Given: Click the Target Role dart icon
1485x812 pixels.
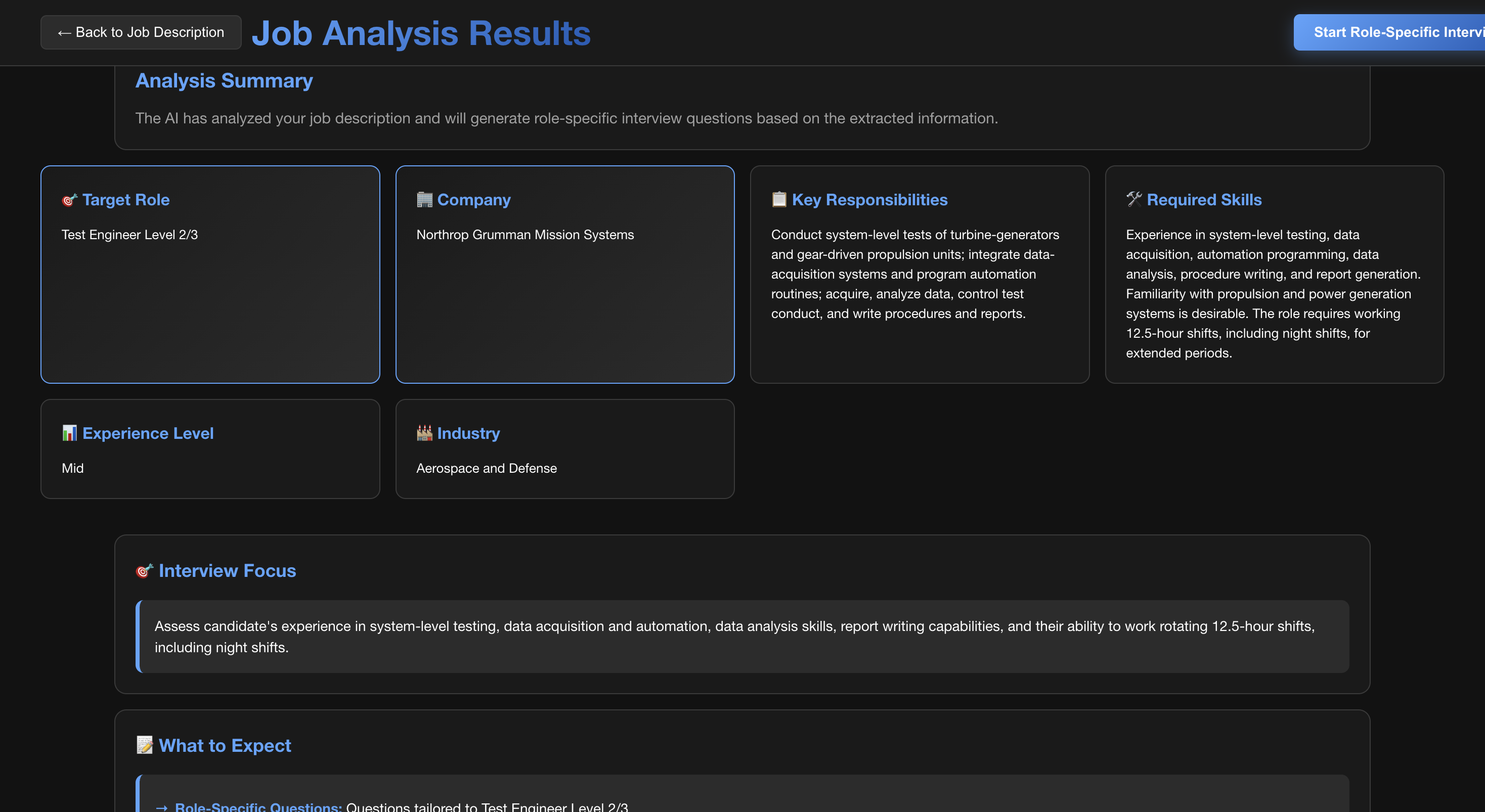Looking at the screenshot, I should pos(69,200).
